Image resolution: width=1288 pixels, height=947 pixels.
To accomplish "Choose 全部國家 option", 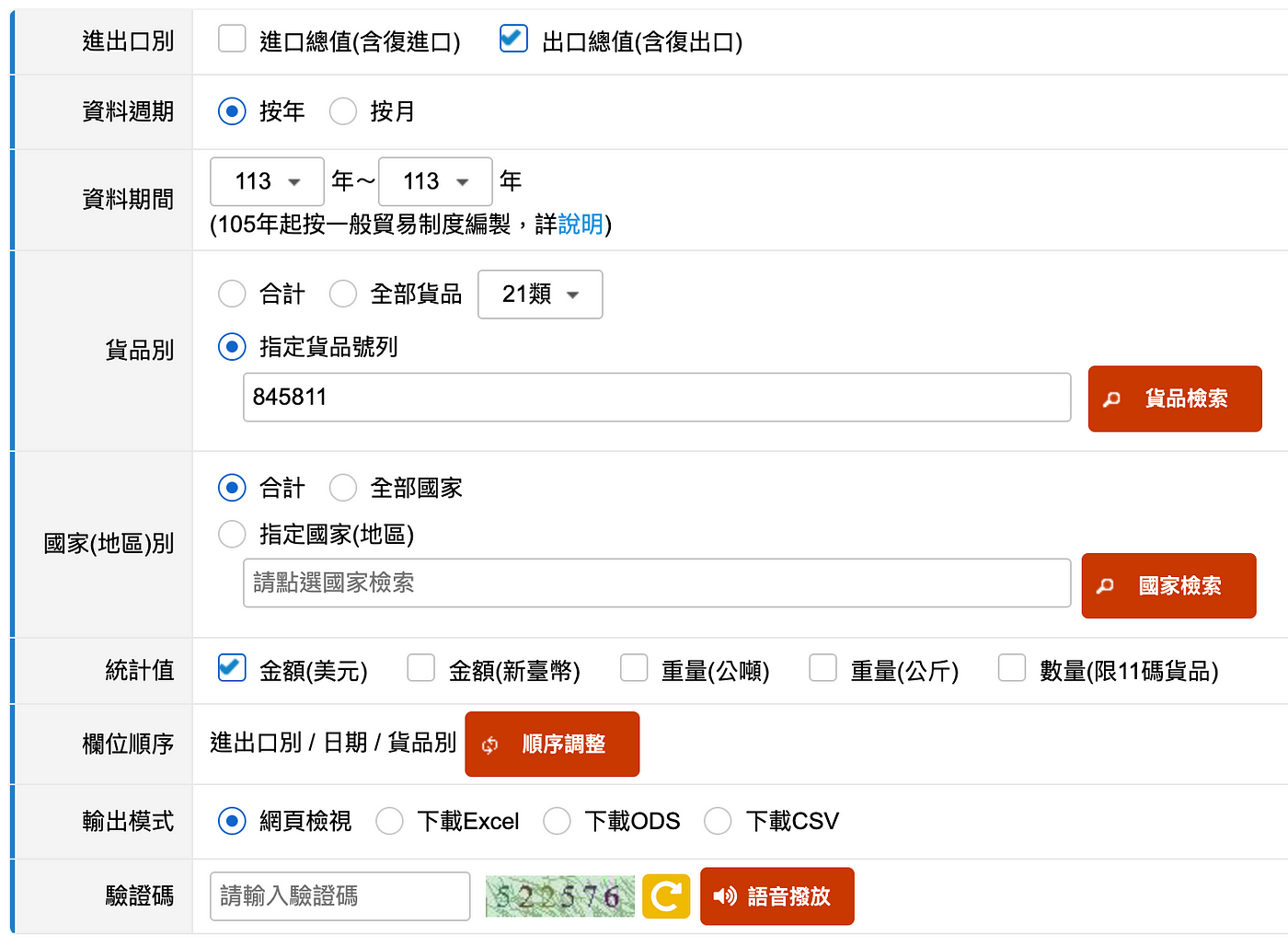I will tap(343, 488).
